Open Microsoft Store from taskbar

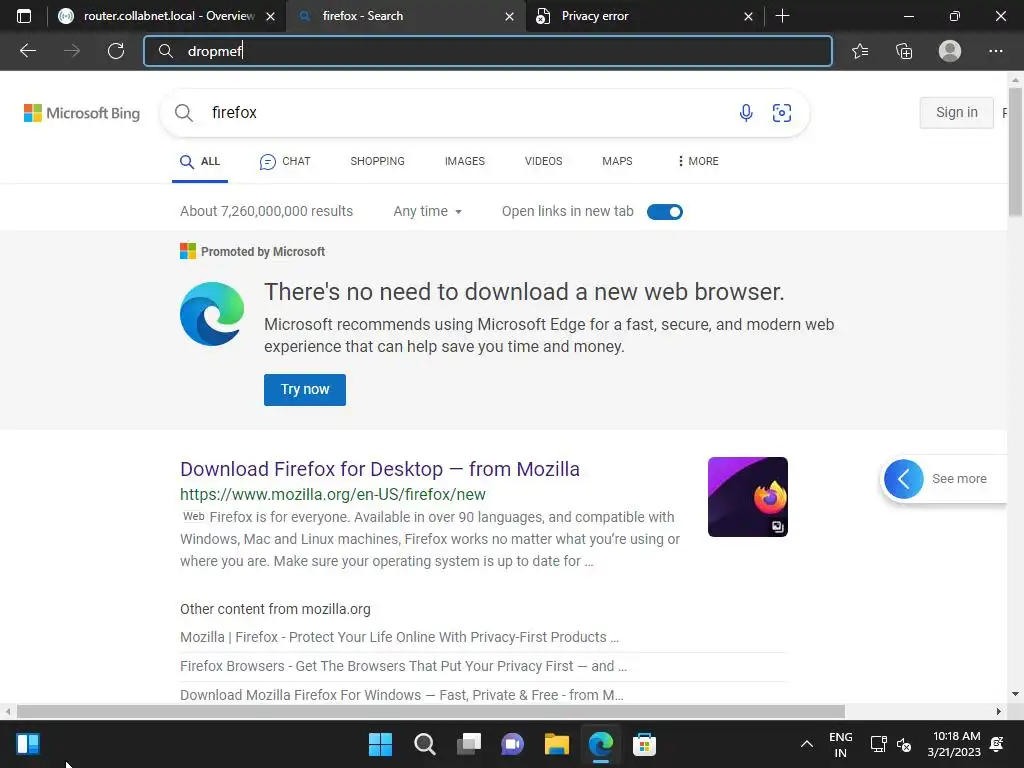644,744
